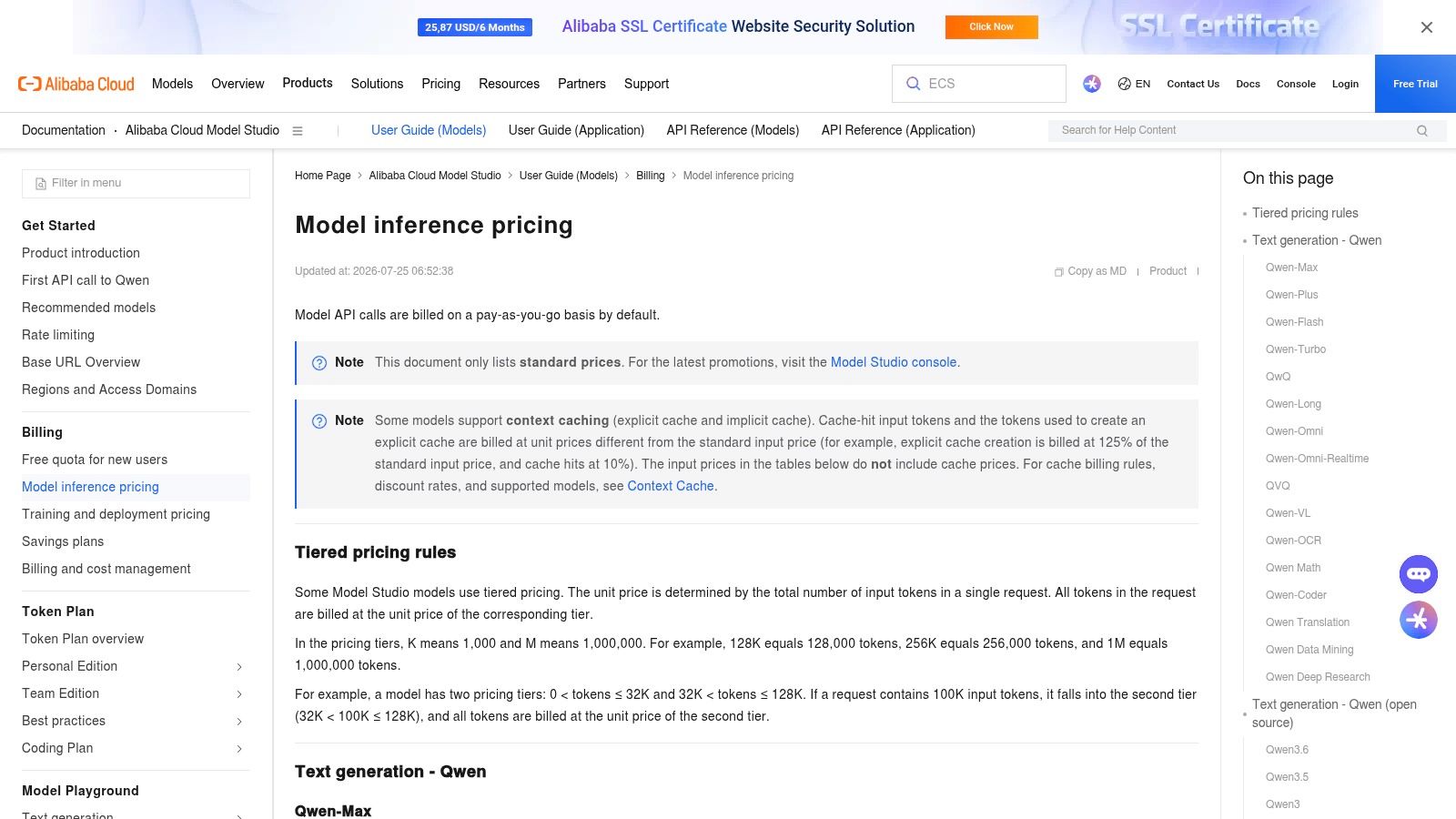Open the Console link
Image resolution: width=1456 pixels, height=819 pixels.
click(1296, 84)
